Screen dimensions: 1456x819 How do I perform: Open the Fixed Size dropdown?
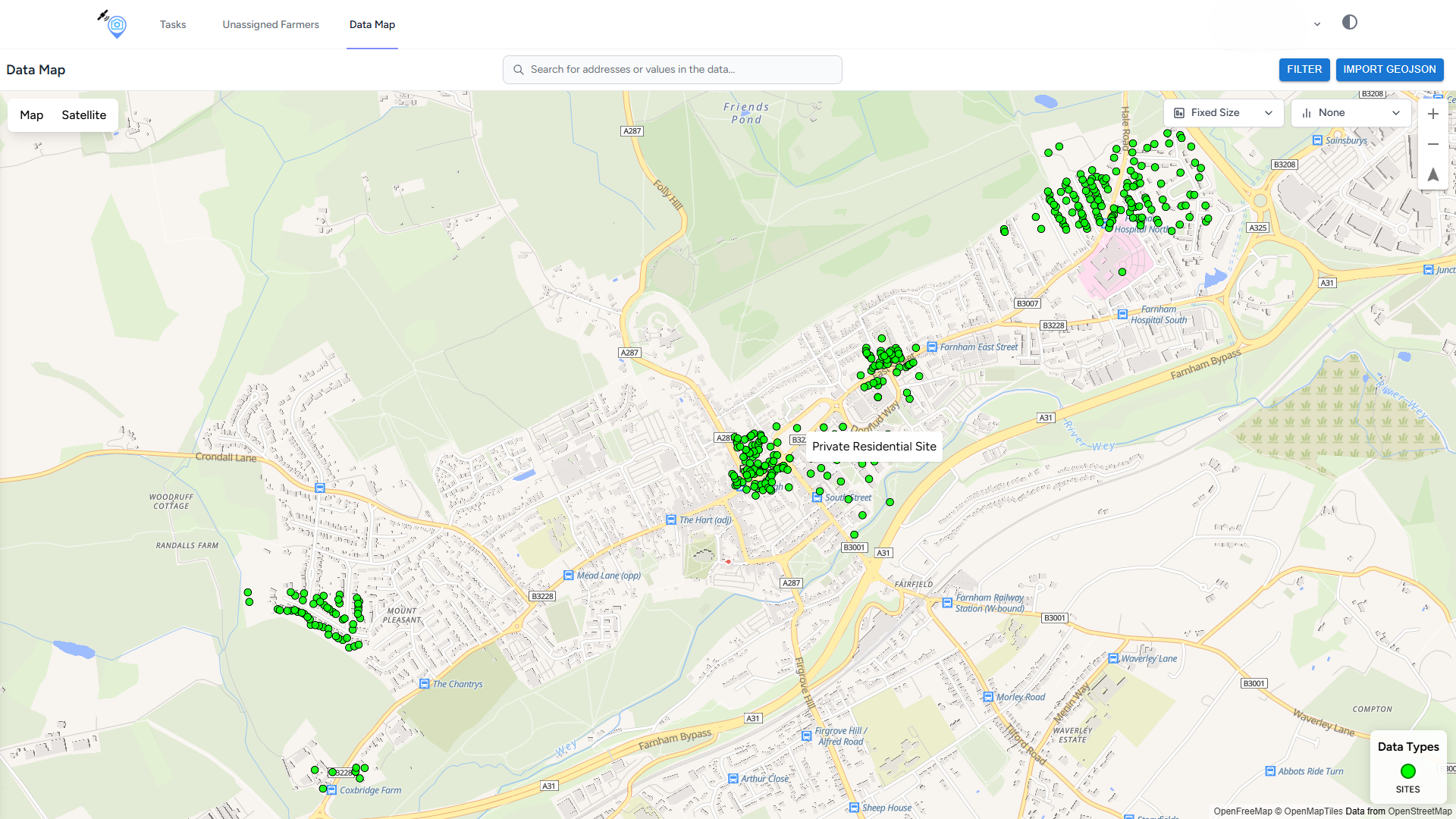click(1223, 113)
